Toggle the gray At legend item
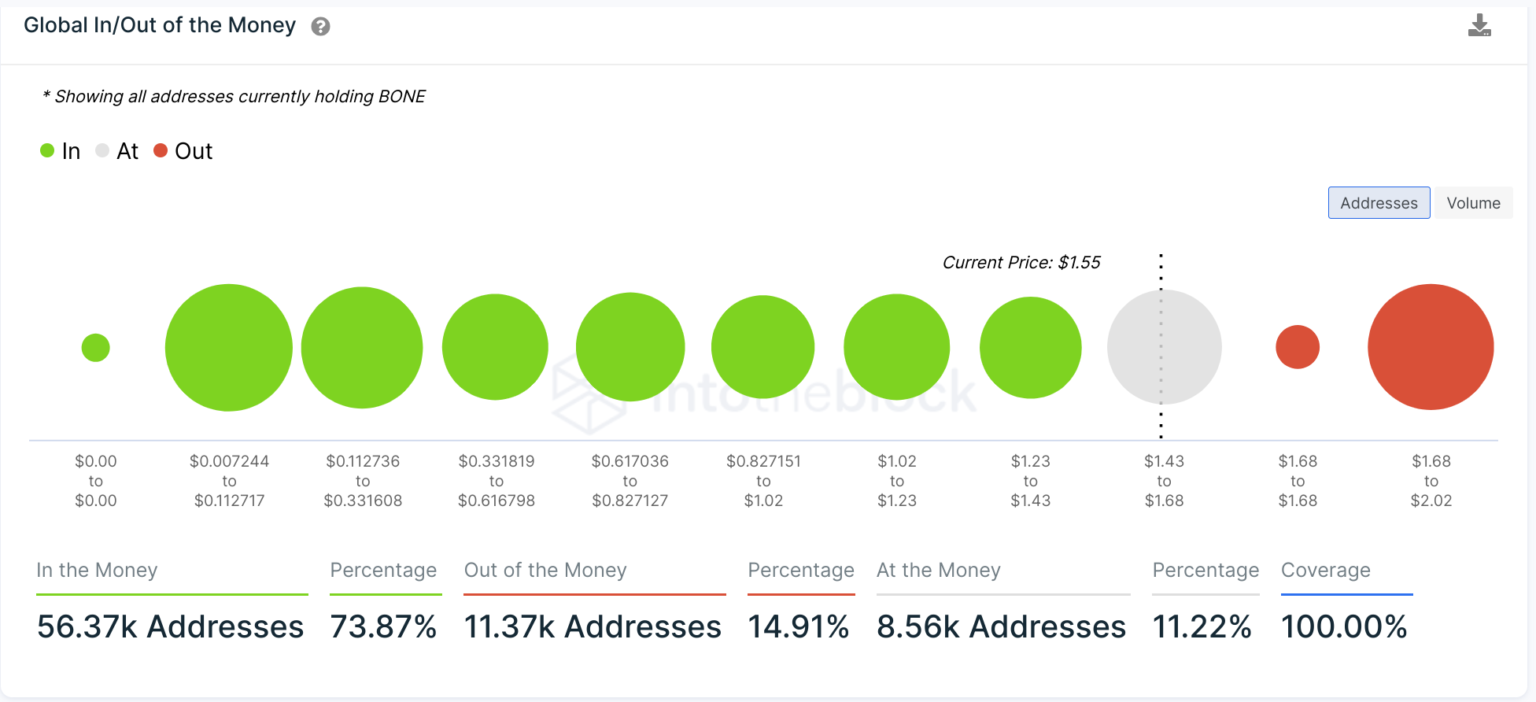Image resolution: width=1536 pixels, height=702 pixels. click(116, 151)
